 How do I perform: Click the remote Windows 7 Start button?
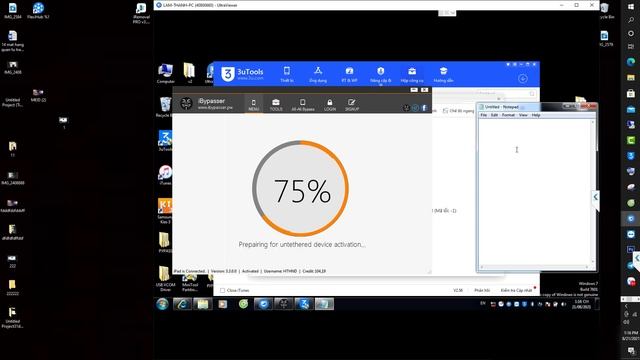162,304
